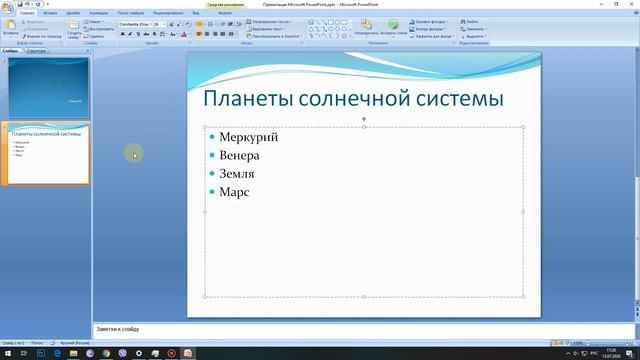The image size is (640, 360).
Task: Open Chrome from taskbar
Action: point(106,353)
